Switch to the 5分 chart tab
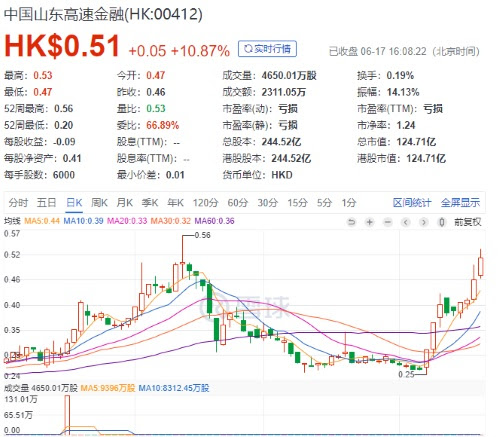This screenshot has height=437, width=500. point(324,202)
